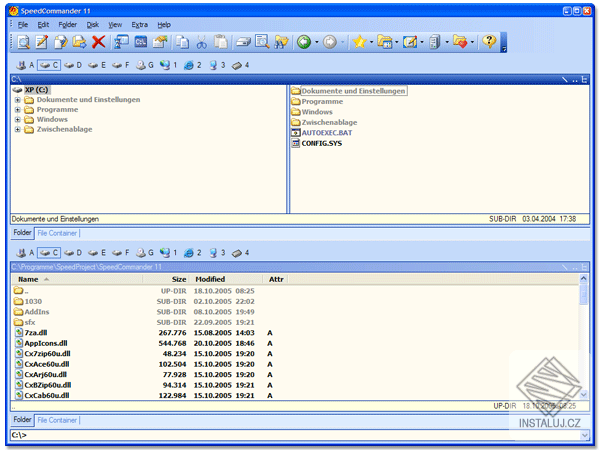The height and width of the screenshot is (450, 600).
Task: Click the folder with heart icon
Action: point(460,42)
